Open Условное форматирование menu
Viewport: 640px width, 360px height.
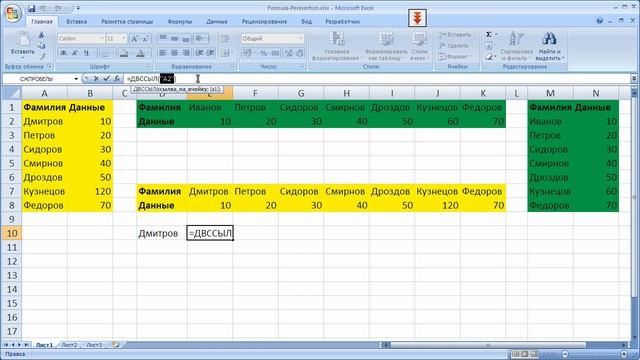[x=337, y=46]
